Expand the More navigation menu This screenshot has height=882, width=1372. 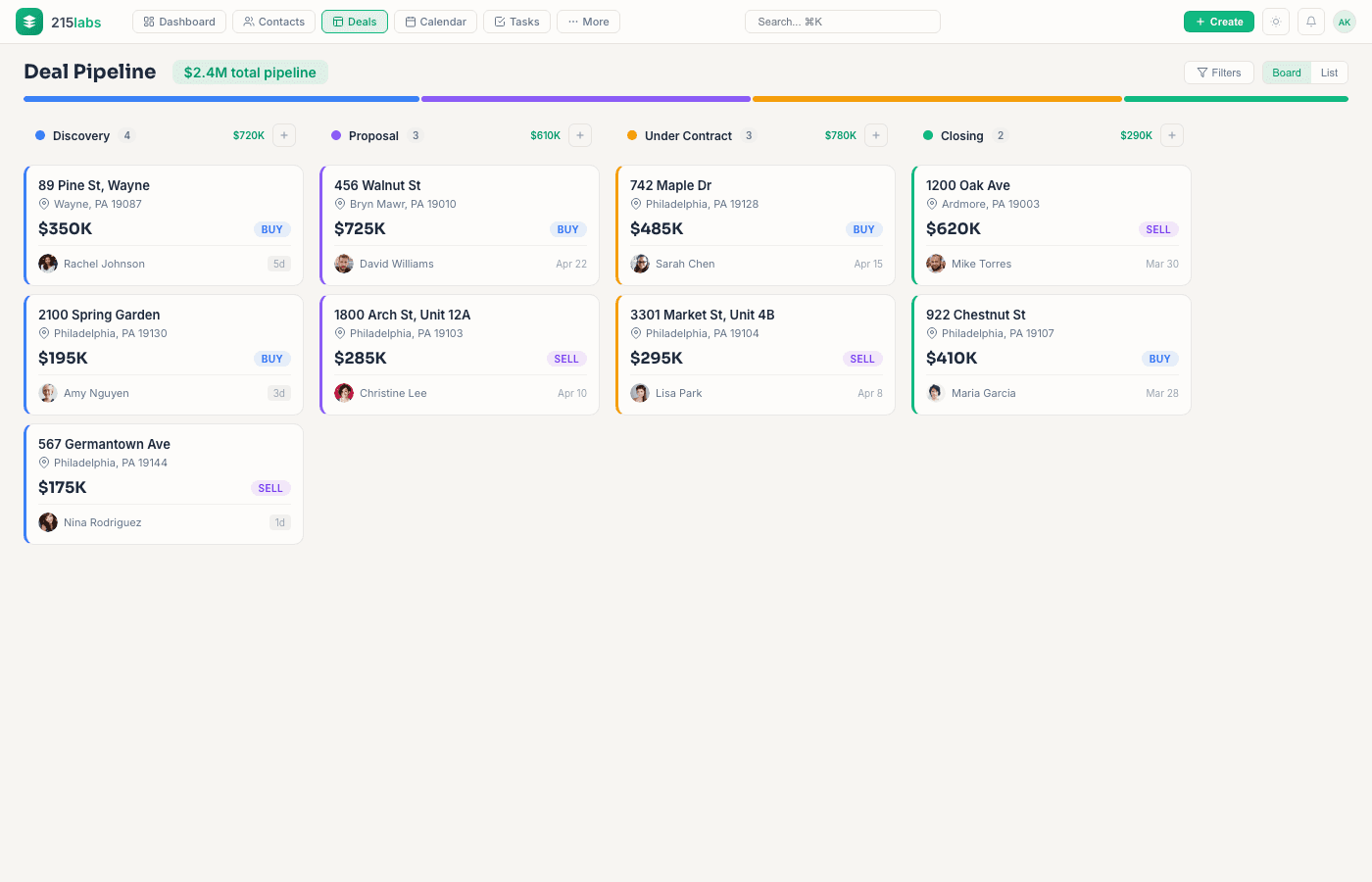588,21
